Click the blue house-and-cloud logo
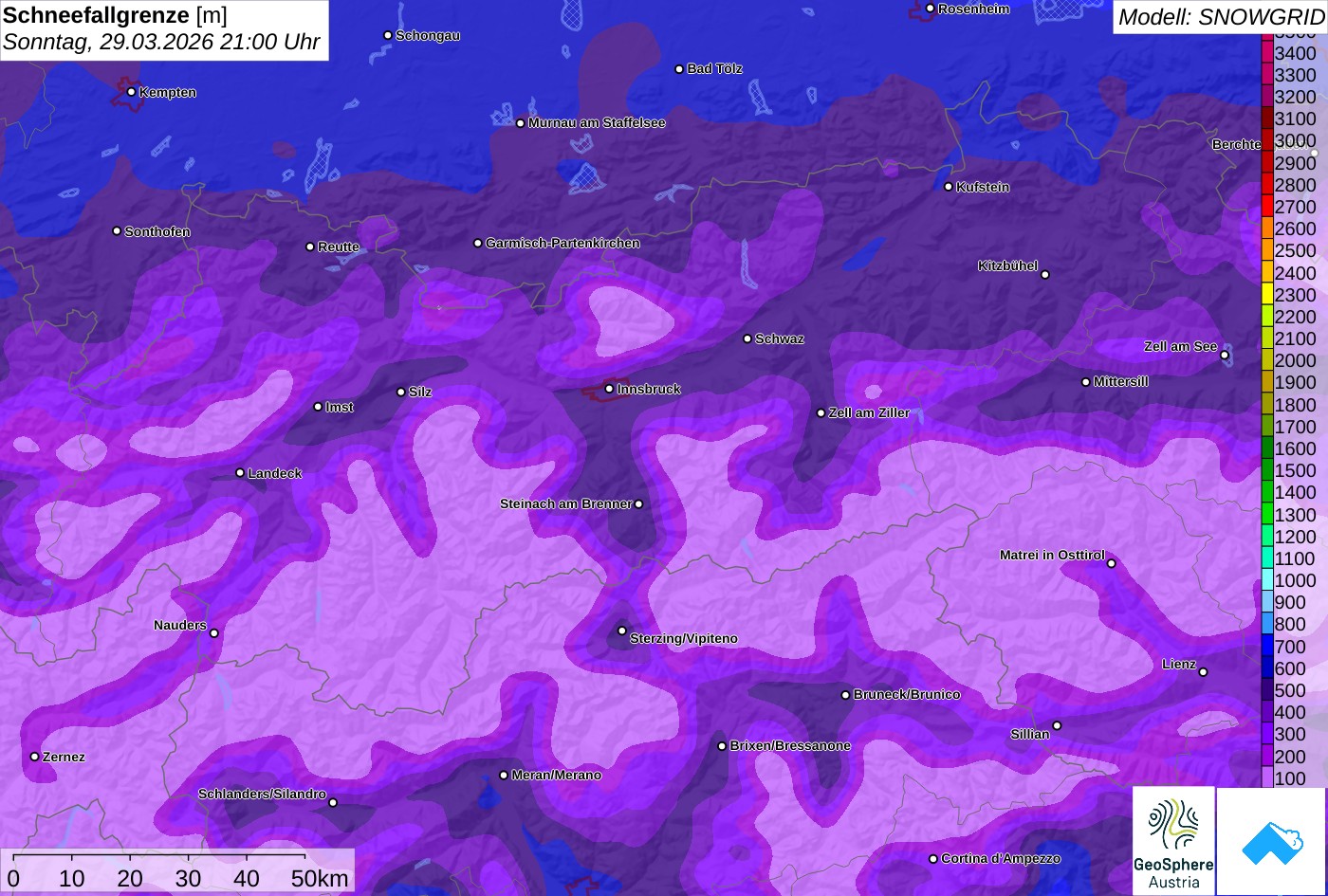This screenshot has width=1328, height=896. tap(1271, 841)
